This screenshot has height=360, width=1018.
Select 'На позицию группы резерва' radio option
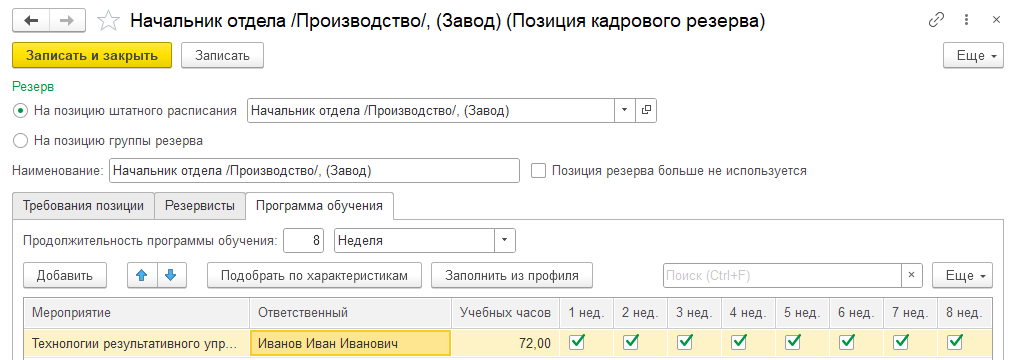click(20, 140)
